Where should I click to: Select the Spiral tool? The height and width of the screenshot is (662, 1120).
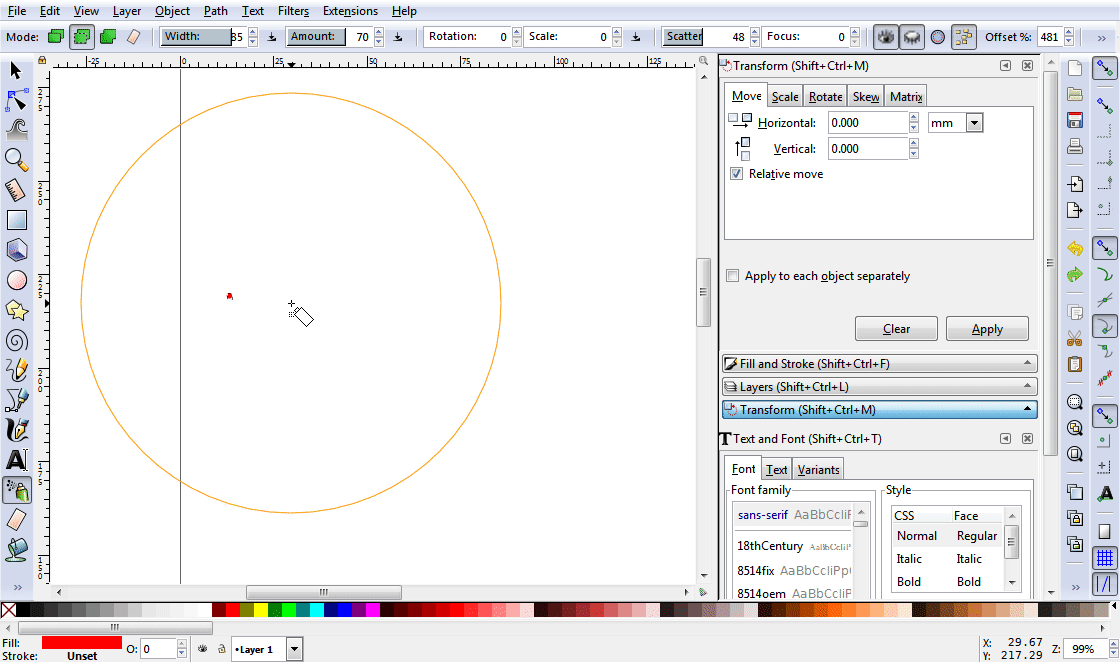point(15,340)
